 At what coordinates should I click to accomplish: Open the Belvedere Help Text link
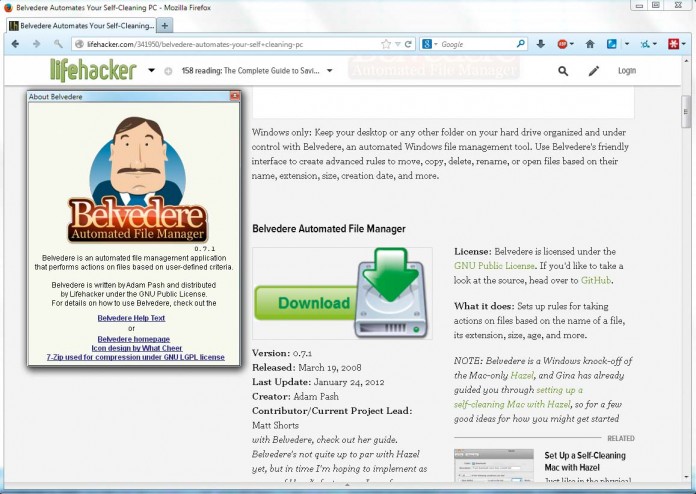coord(131,318)
